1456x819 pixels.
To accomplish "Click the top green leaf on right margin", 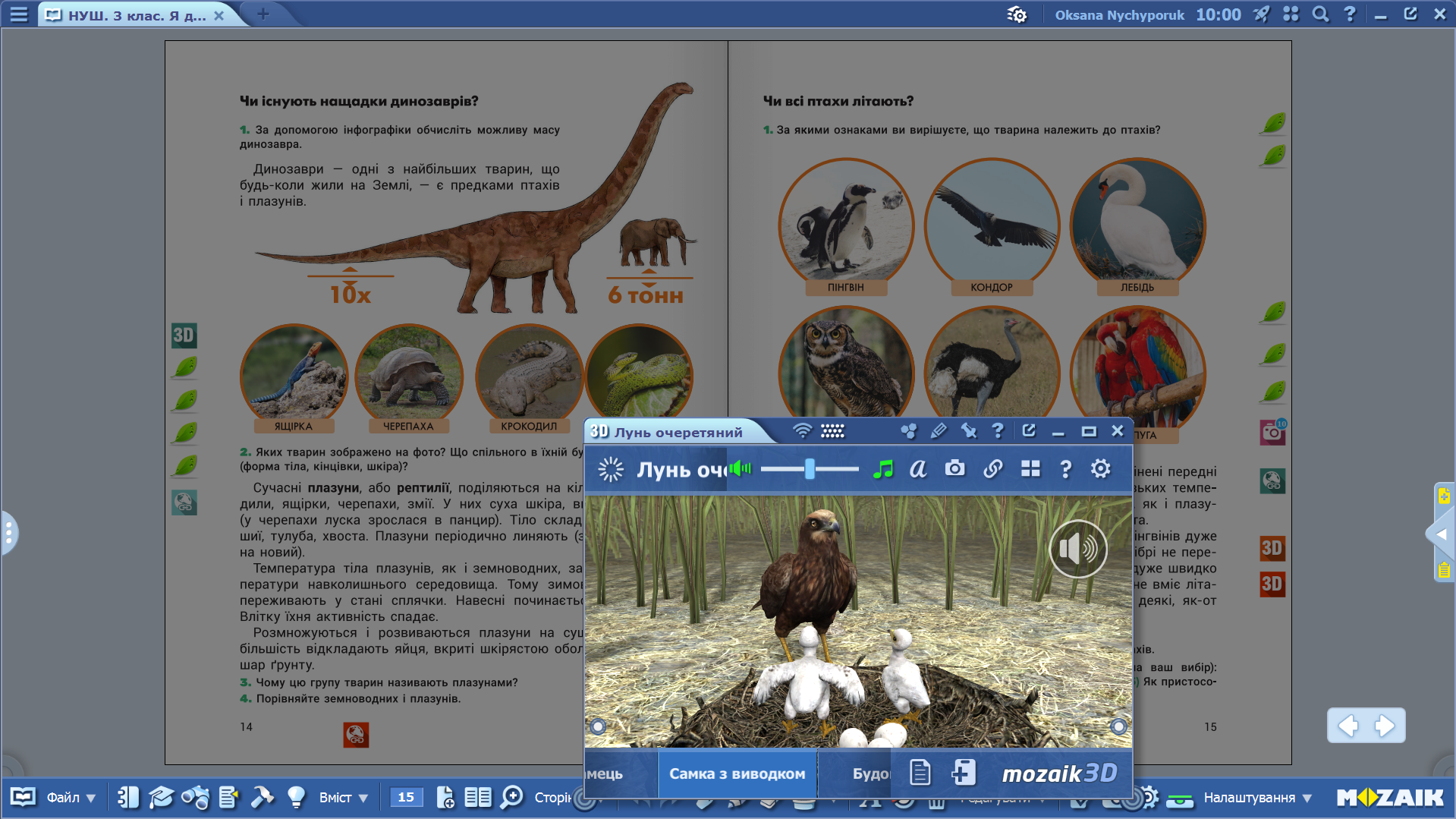I will (x=1274, y=124).
